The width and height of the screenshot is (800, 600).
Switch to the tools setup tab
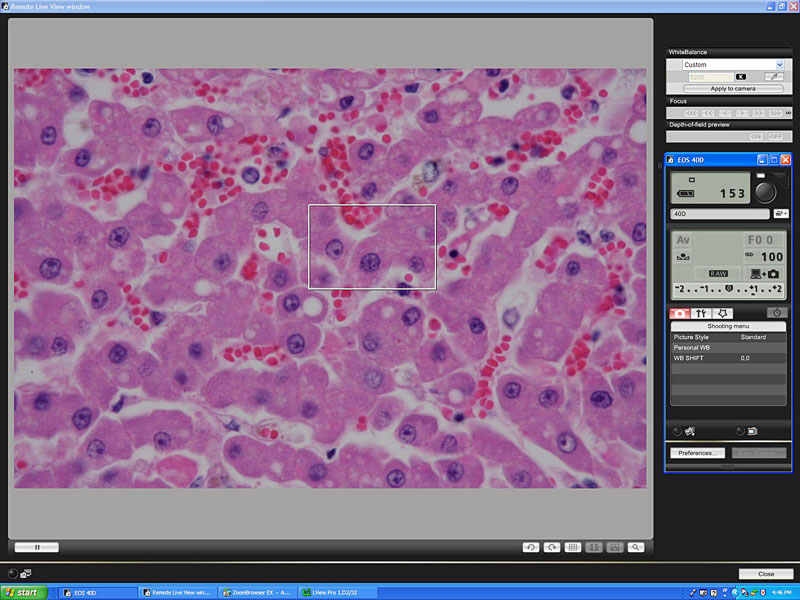(701, 313)
